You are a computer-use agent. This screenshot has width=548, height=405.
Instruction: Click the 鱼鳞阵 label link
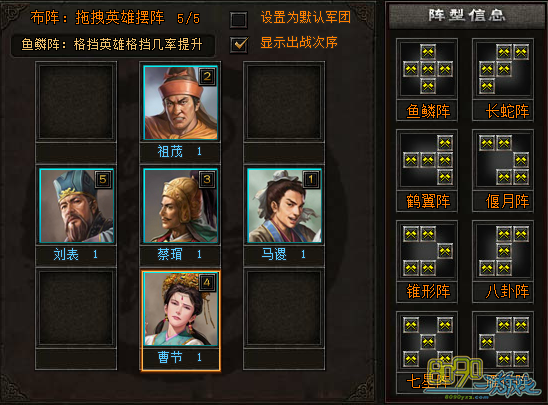pos(428,111)
